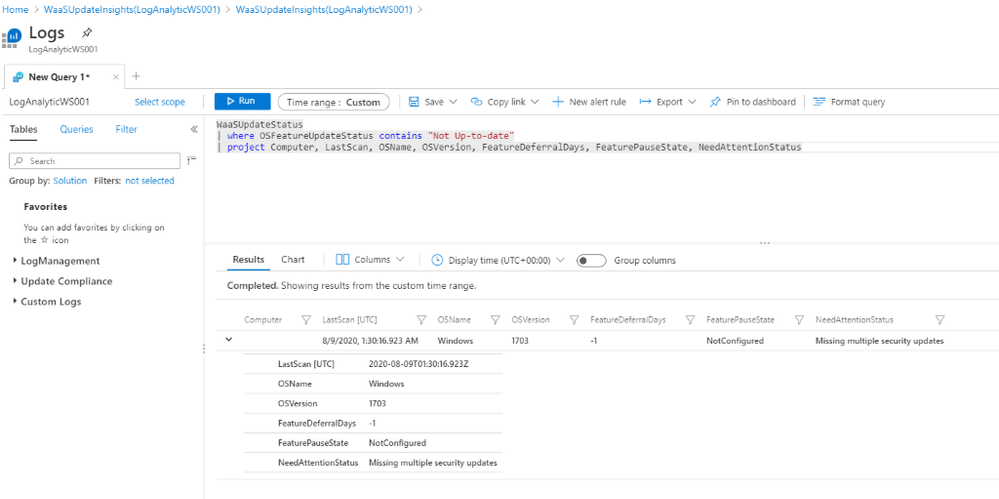This screenshot has width=999, height=499.
Task: Change Group by Solution setting
Action: [70, 181]
